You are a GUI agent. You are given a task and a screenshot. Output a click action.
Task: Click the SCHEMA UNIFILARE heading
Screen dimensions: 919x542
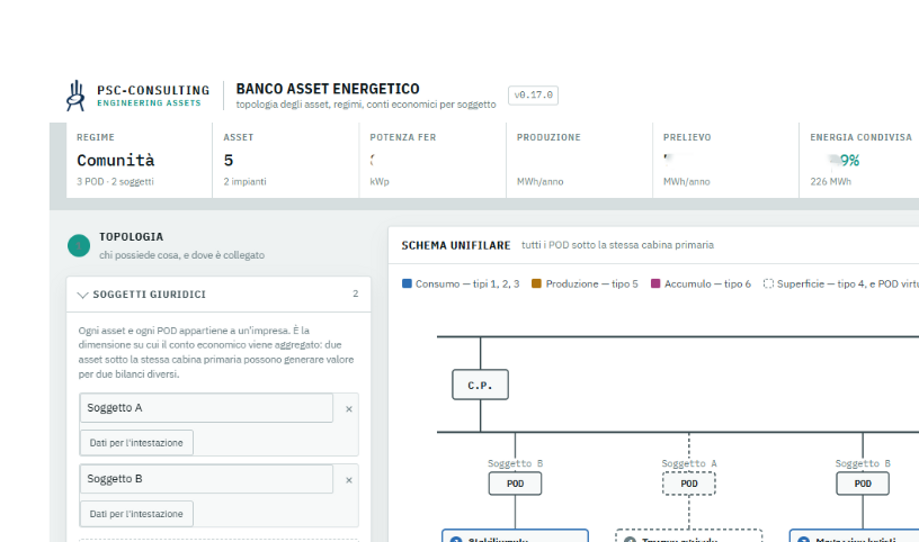pos(456,246)
